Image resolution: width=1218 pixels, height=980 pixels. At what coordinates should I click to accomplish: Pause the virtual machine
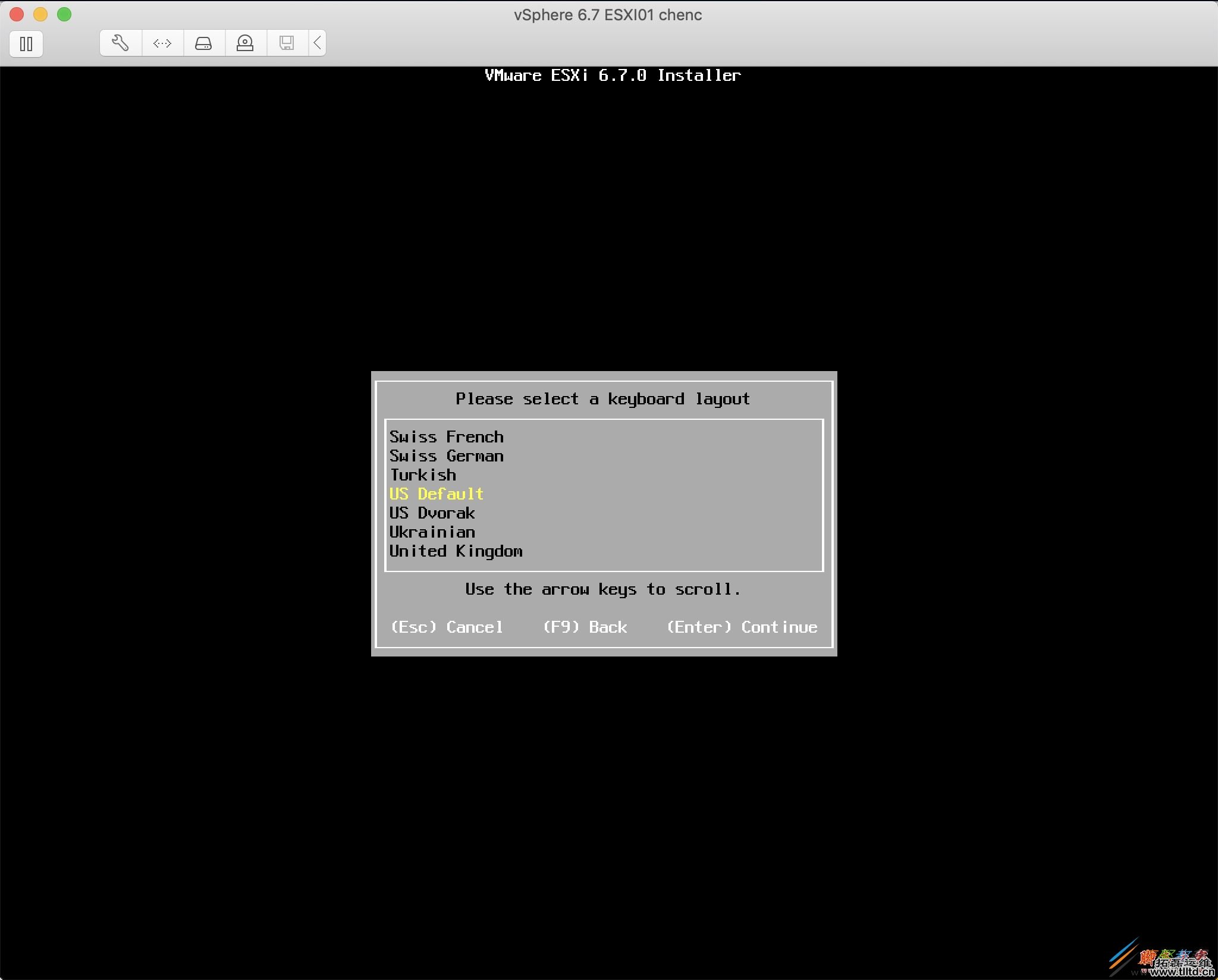click(26, 43)
